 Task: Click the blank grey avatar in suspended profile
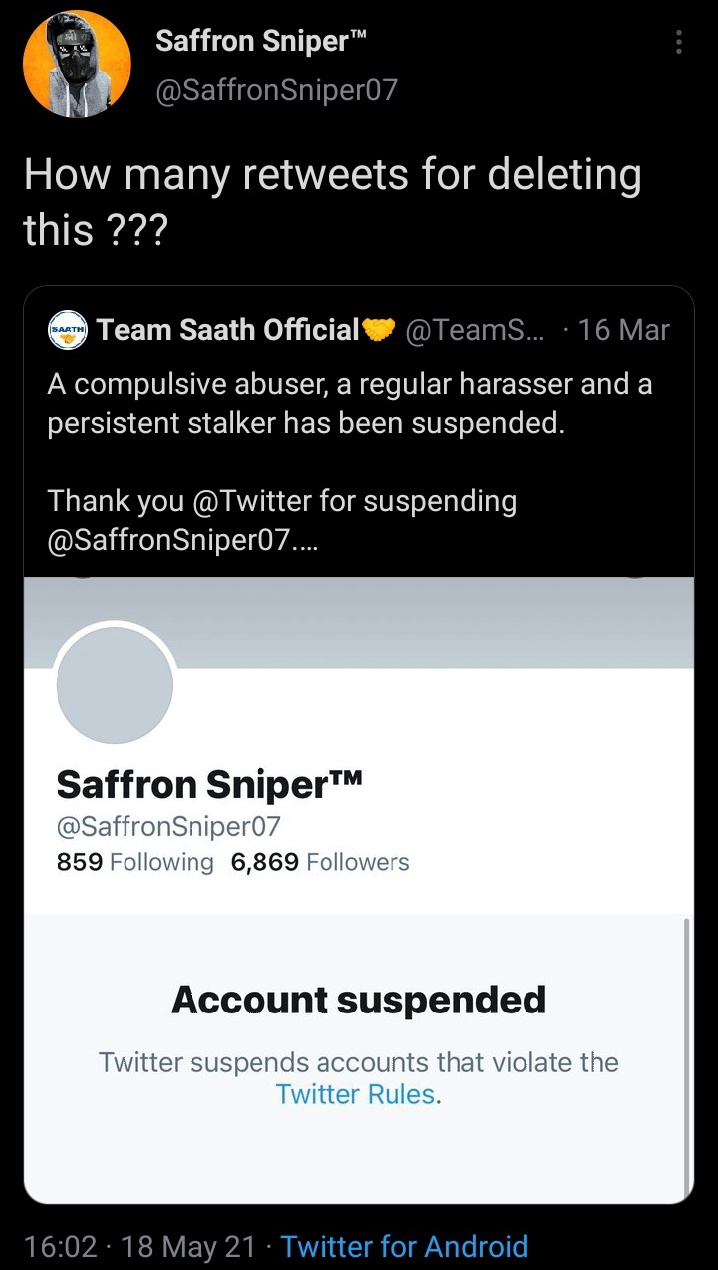115,686
